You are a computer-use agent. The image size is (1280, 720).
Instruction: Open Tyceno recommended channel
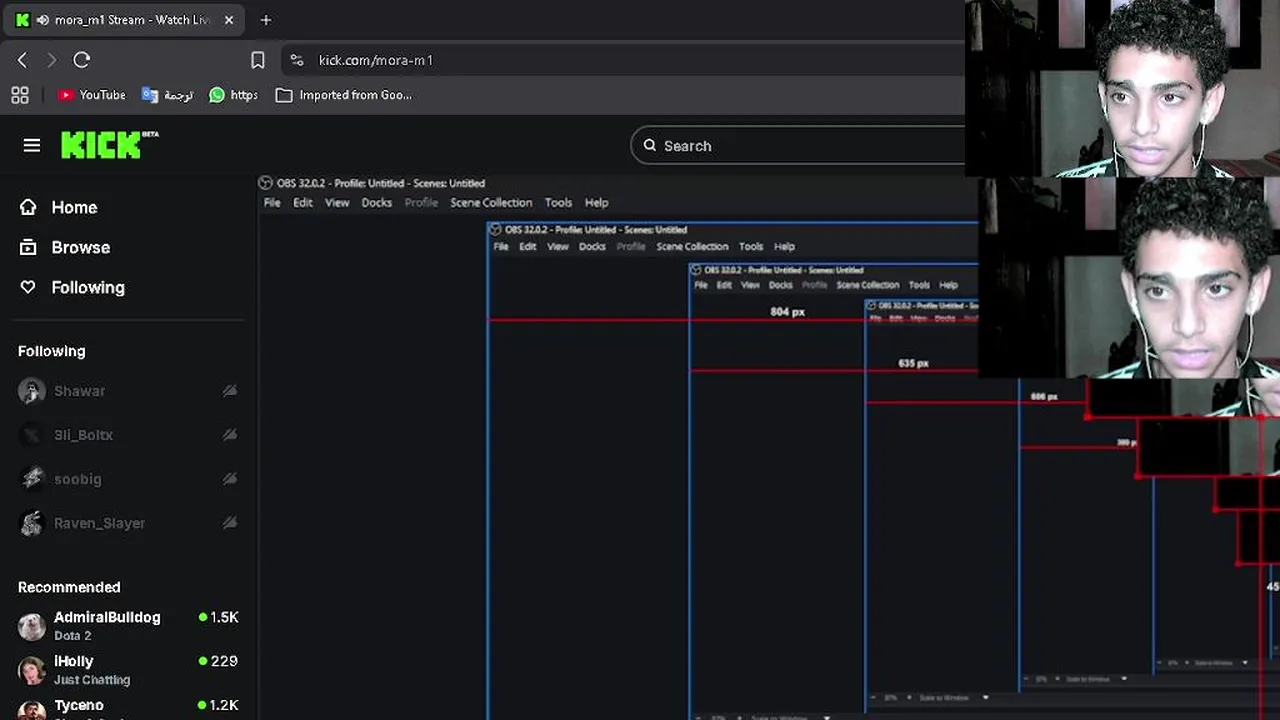(78, 706)
